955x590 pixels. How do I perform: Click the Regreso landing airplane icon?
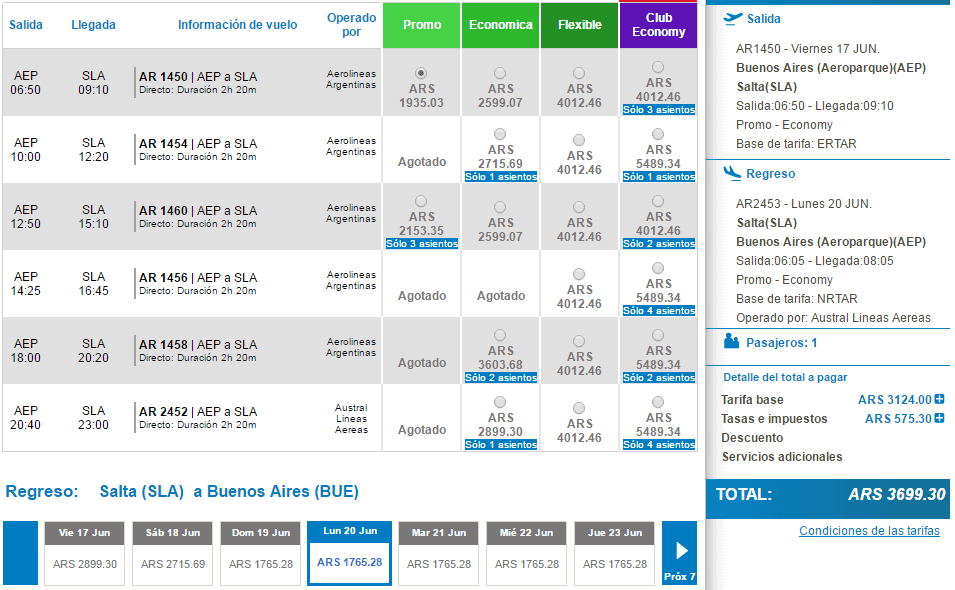733,173
